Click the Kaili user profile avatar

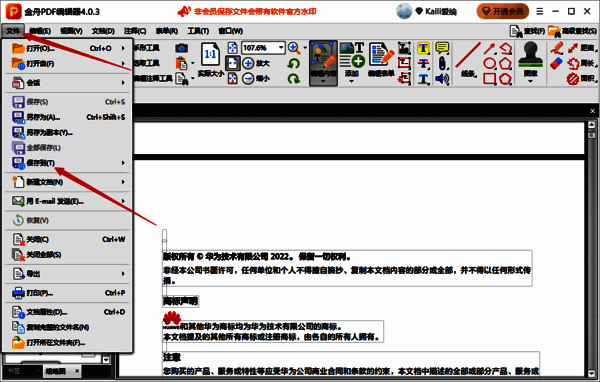point(404,11)
